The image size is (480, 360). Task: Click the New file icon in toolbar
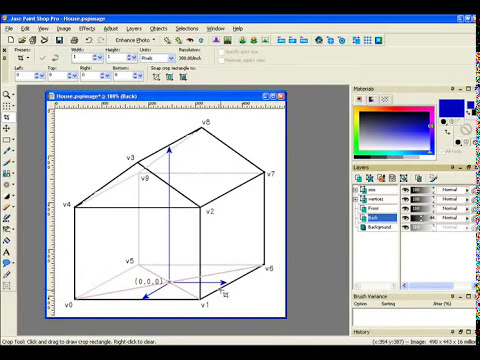11,40
